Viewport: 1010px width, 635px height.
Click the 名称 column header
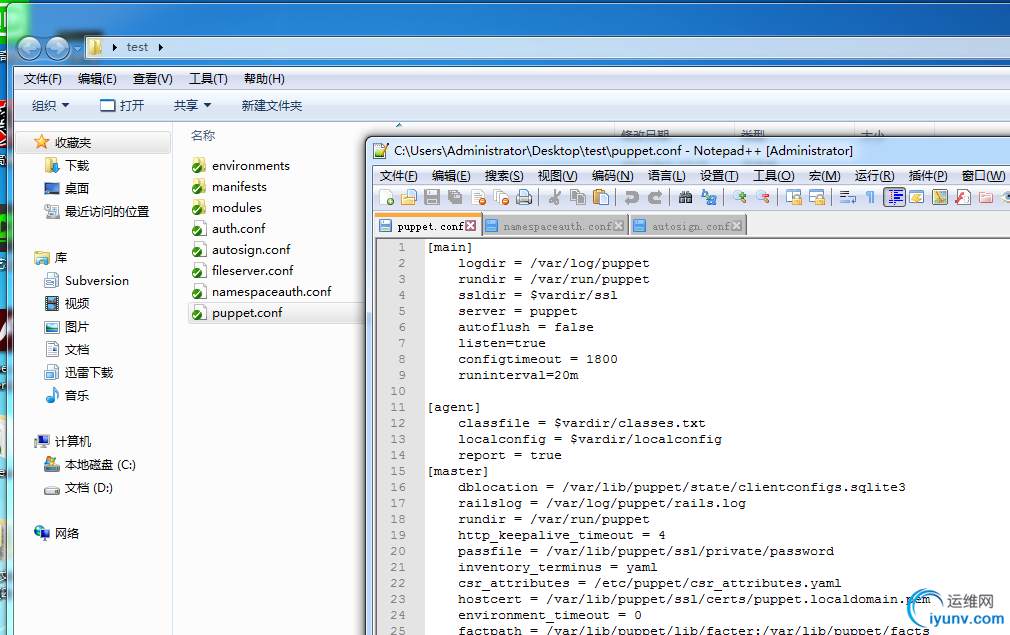pos(203,136)
